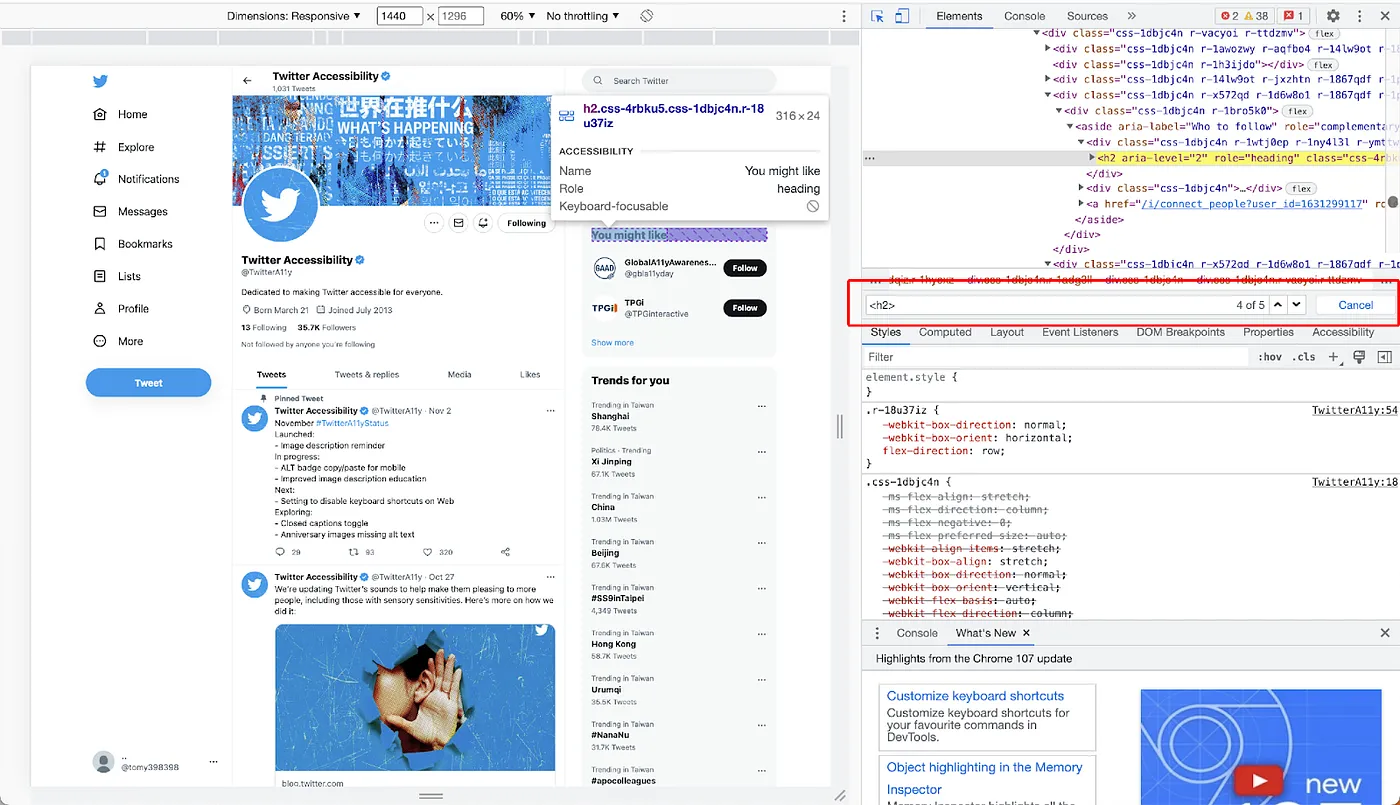
Task: Toggle the device toolbar icon
Action: 901,16
